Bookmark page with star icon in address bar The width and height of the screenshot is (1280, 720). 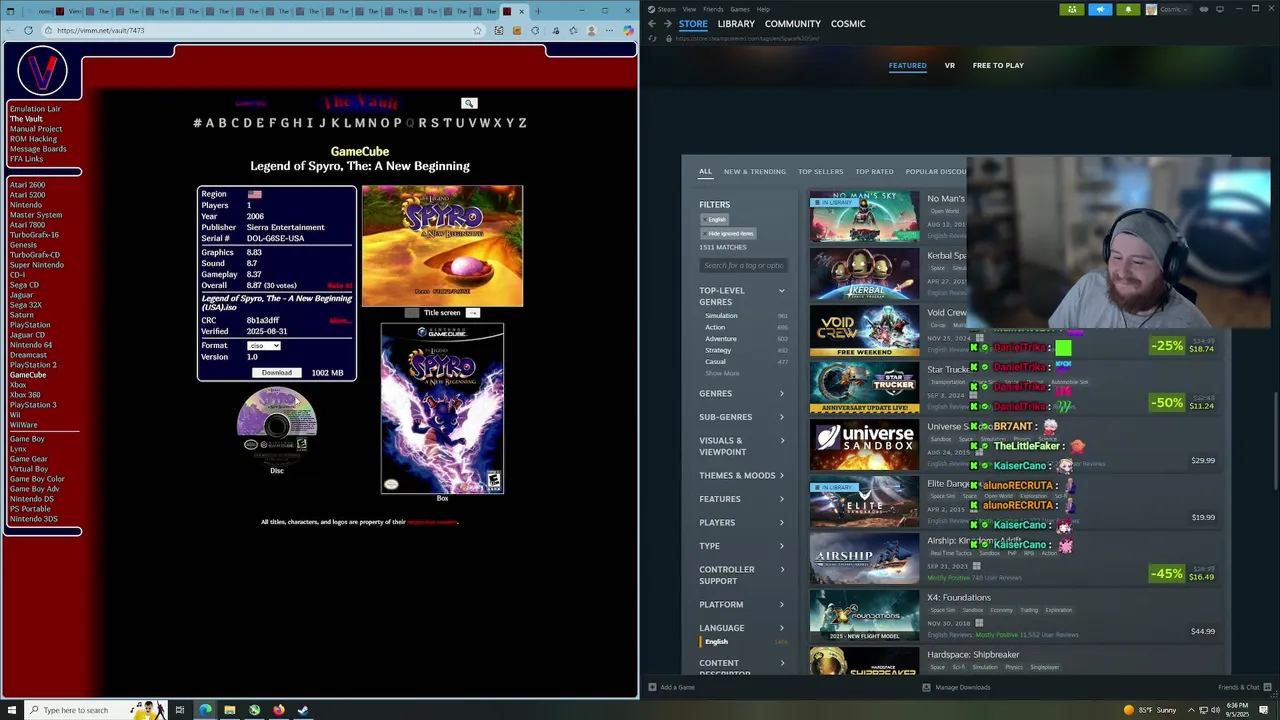(477, 30)
